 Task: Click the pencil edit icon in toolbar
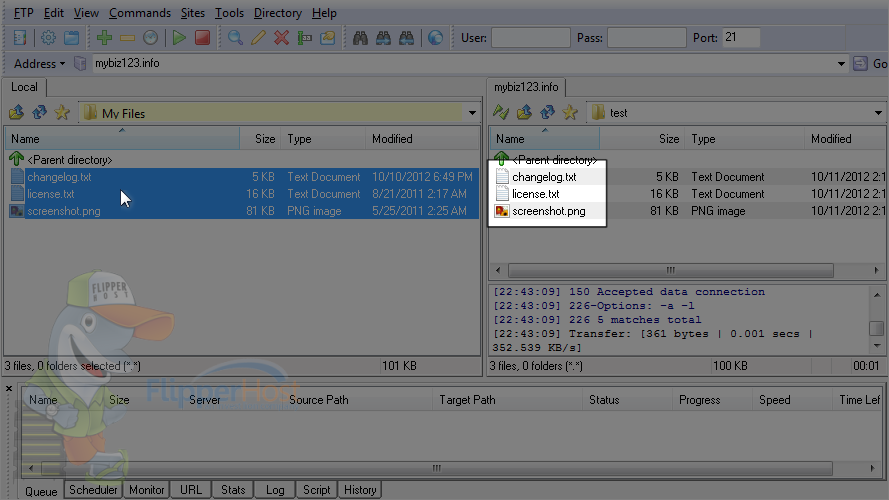click(259, 38)
